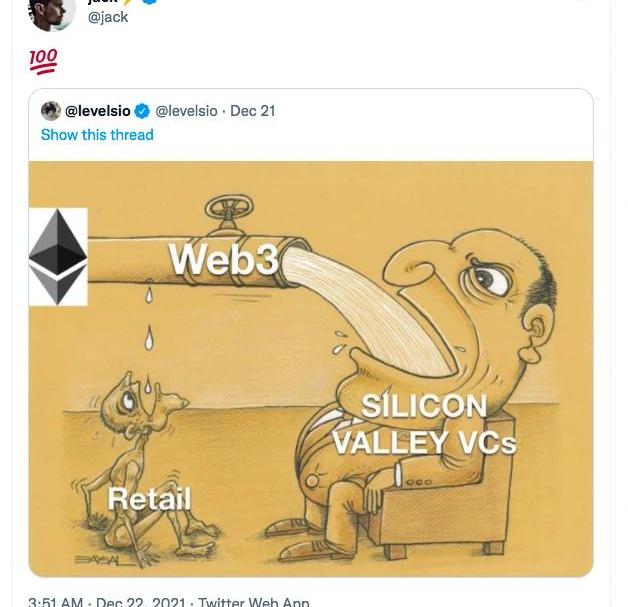The width and height of the screenshot is (628, 607).
Task: Click the bold @levelsio display name
Action: (x=98, y=111)
